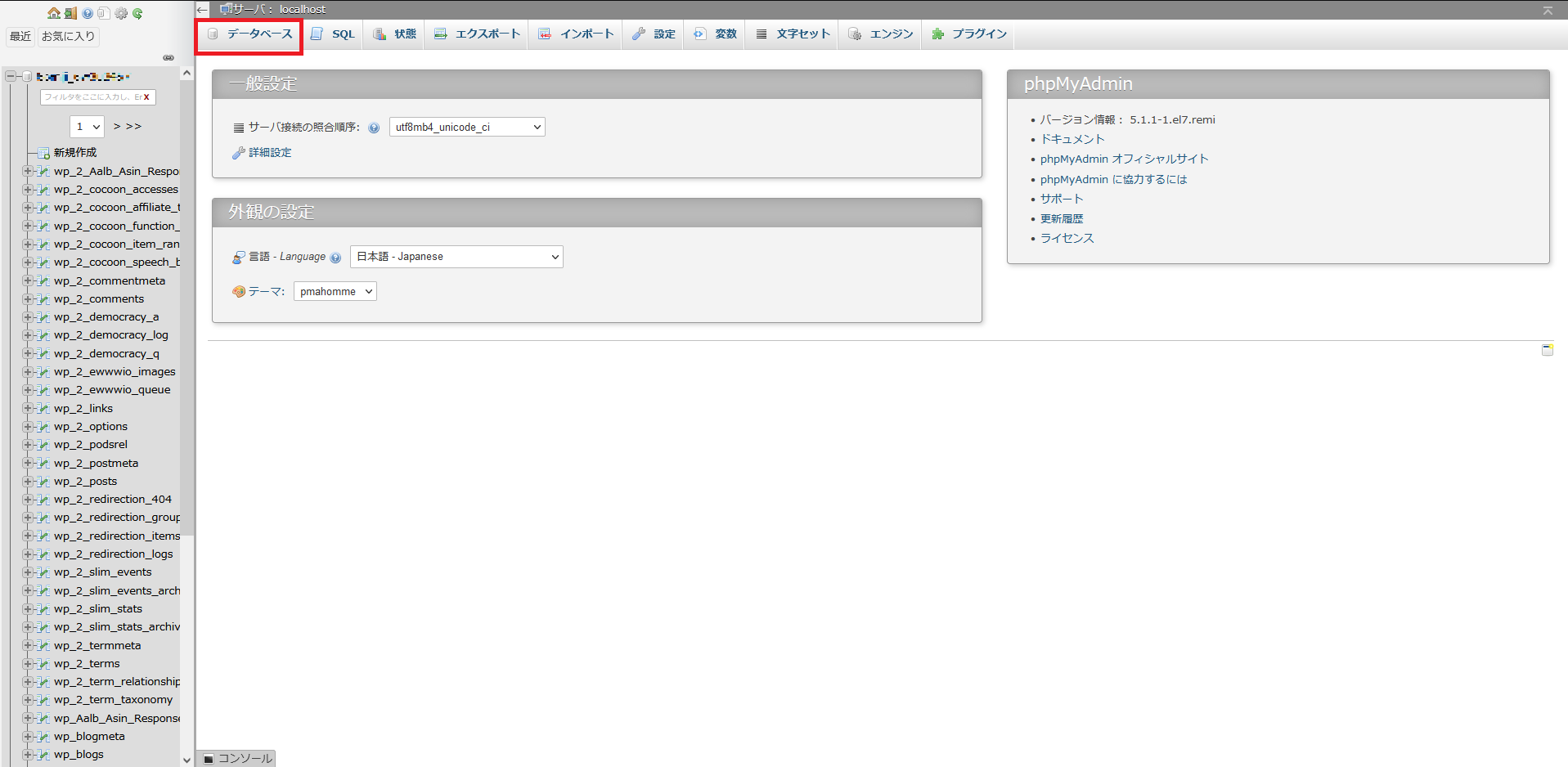
Task: Click the 最近 button
Action: [20, 37]
